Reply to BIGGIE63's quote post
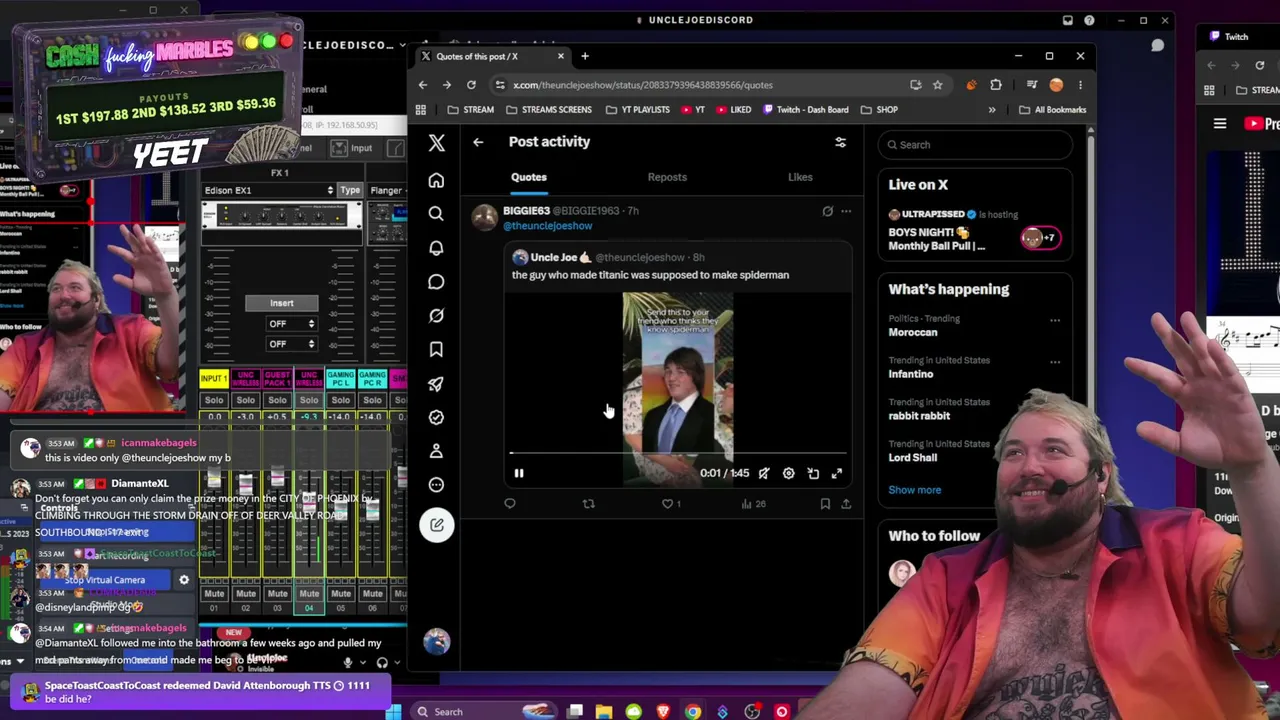Image resolution: width=1280 pixels, height=720 pixels. tap(510, 504)
